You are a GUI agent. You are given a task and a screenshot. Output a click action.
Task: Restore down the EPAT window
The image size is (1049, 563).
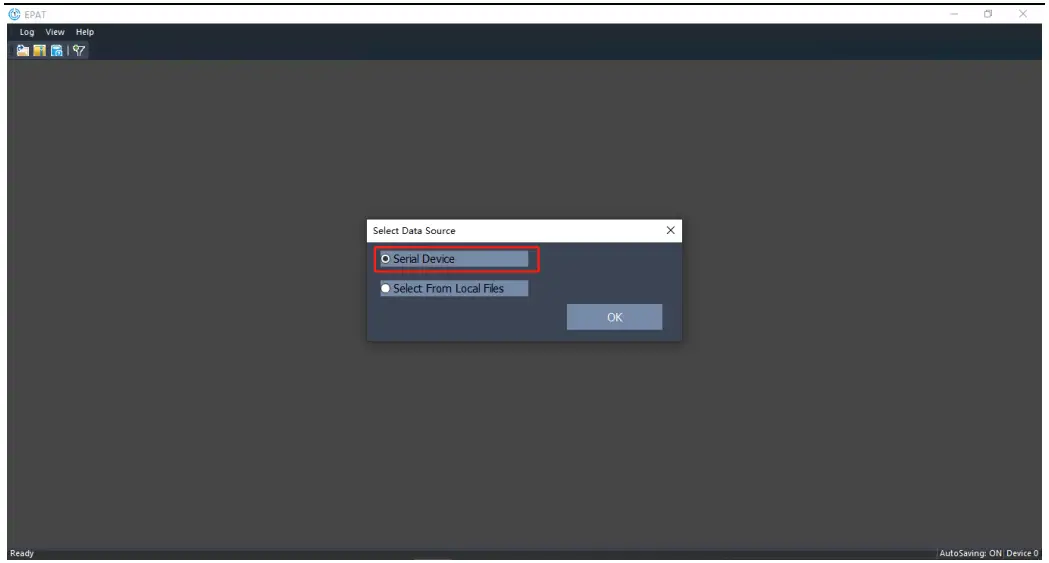click(988, 14)
